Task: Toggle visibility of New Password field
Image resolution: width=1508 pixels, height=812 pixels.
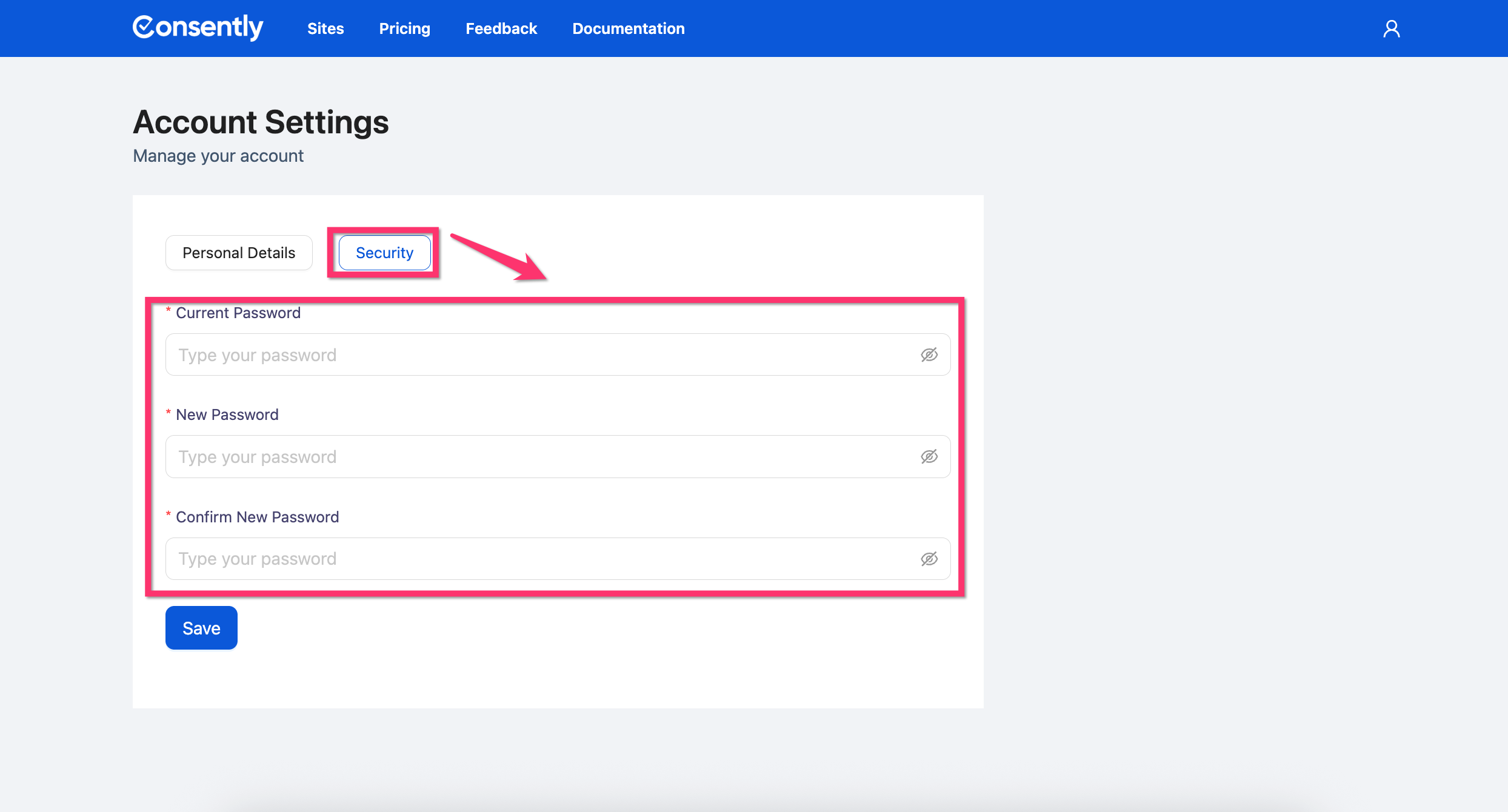Action: [929, 456]
